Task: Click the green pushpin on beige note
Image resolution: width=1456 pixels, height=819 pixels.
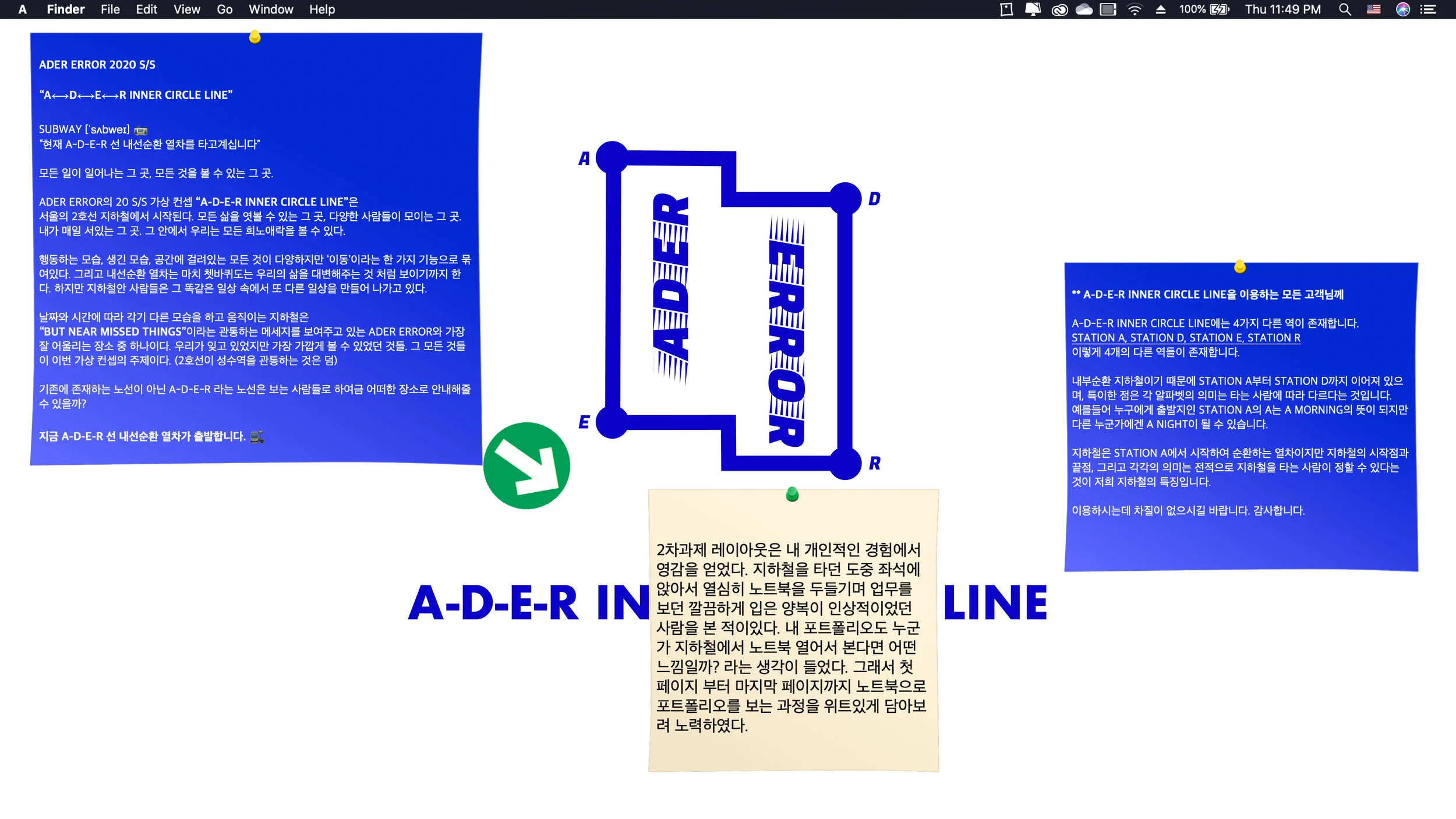Action: [x=792, y=495]
